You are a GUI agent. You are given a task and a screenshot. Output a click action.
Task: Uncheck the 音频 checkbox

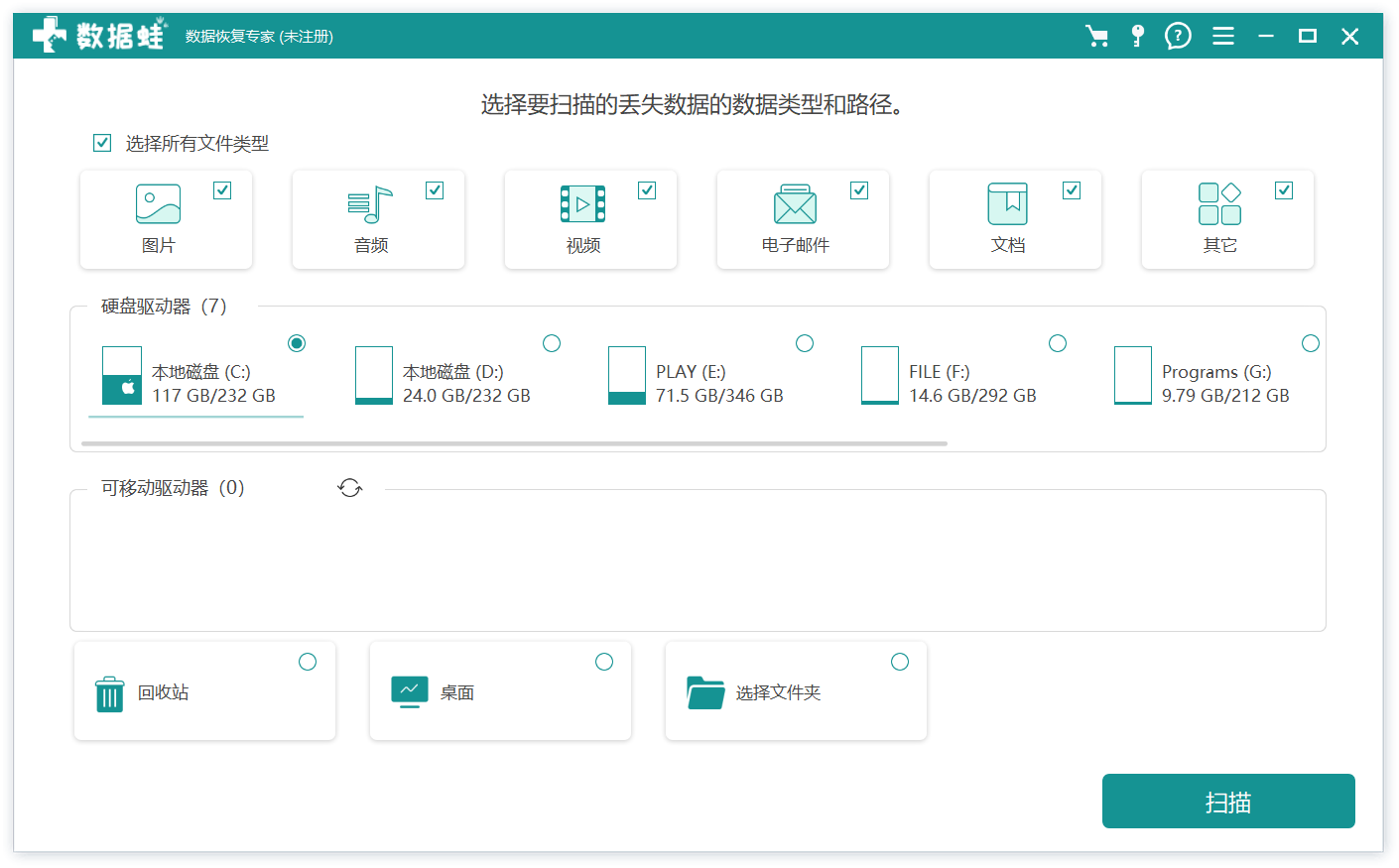click(435, 190)
